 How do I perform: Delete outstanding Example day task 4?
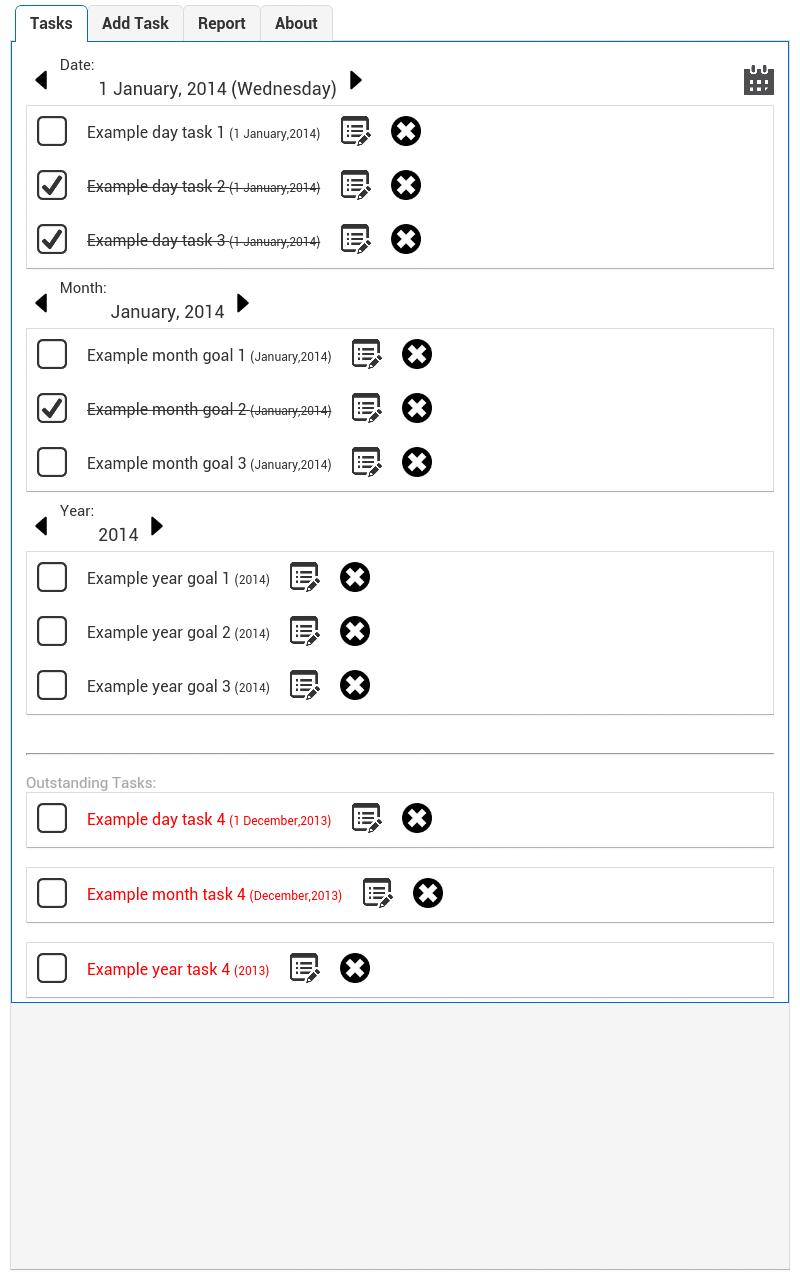417,818
